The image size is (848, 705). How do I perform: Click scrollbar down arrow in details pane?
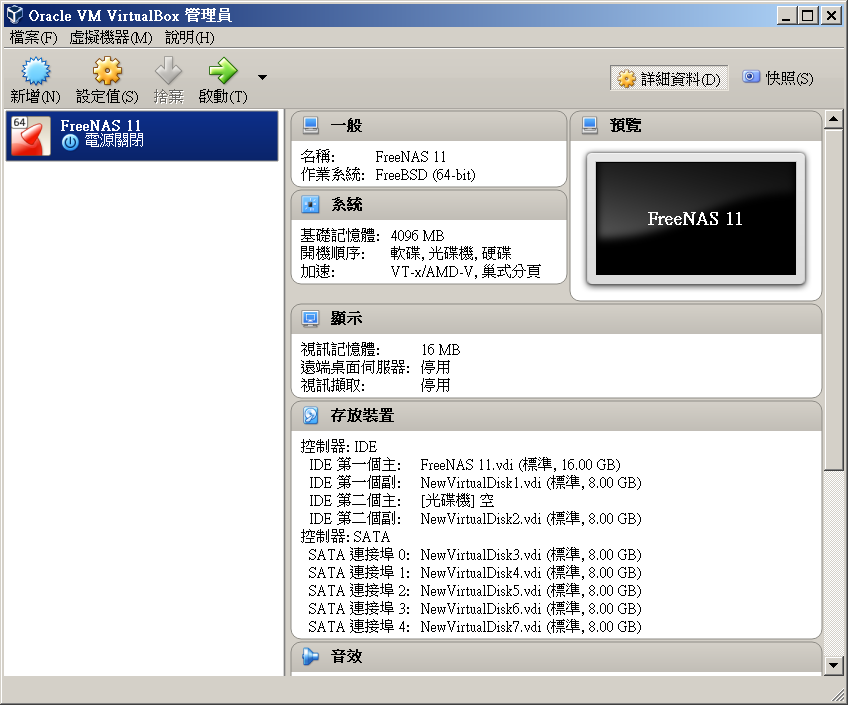pyautogui.click(x=833, y=666)
